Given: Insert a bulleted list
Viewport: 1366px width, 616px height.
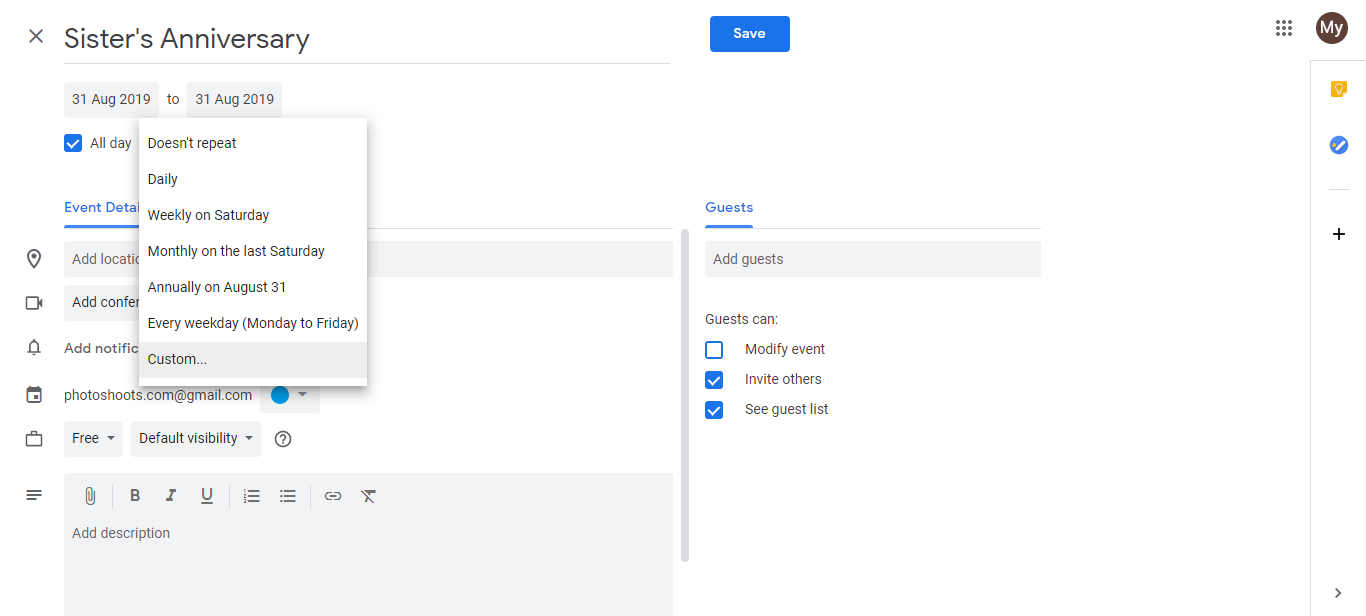Looking at the screenshot, I should click(x=288, y=496).
